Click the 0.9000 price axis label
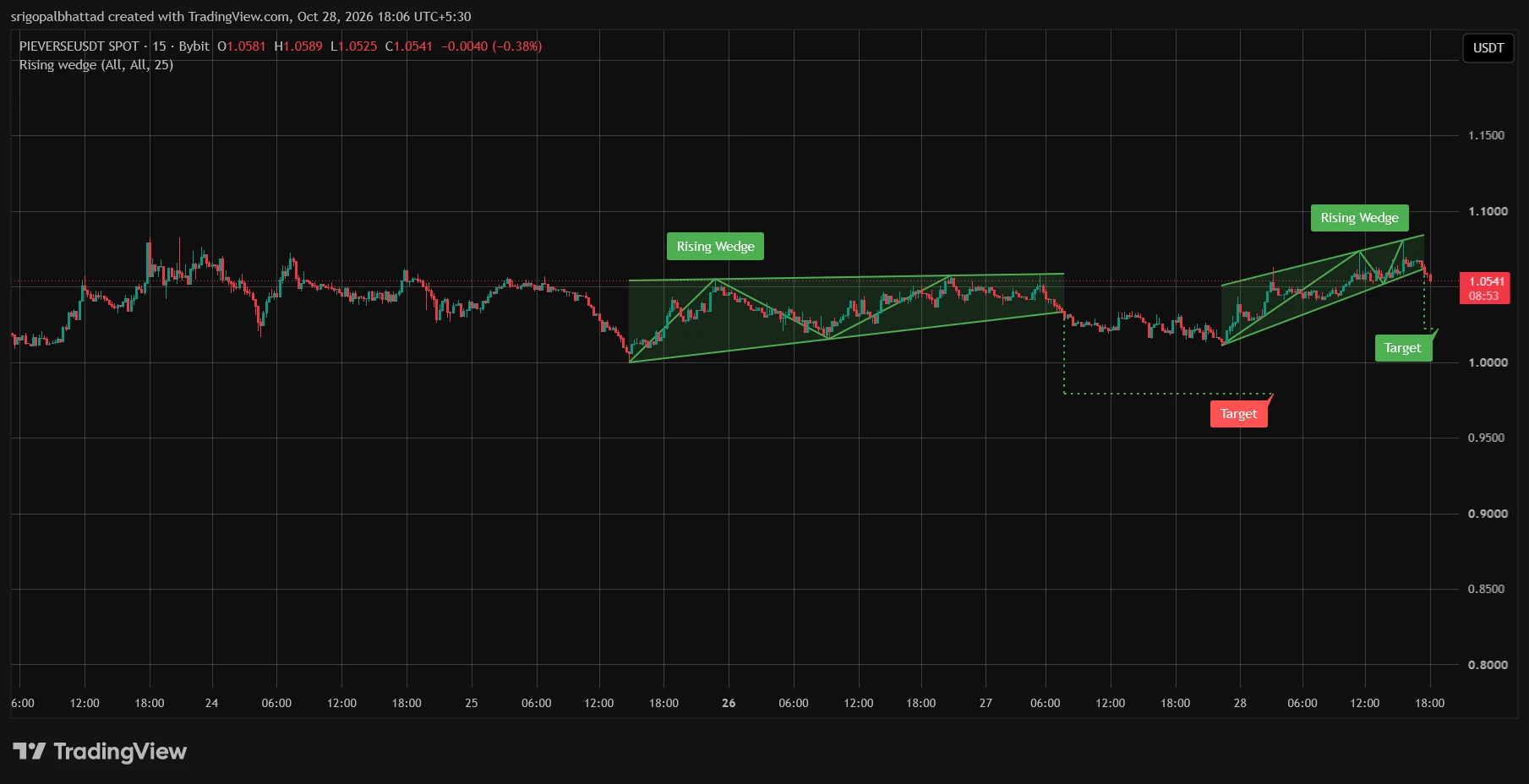Image resolution: width=1529 pixels, height=784 pixels. click(x=1487, y=514)
